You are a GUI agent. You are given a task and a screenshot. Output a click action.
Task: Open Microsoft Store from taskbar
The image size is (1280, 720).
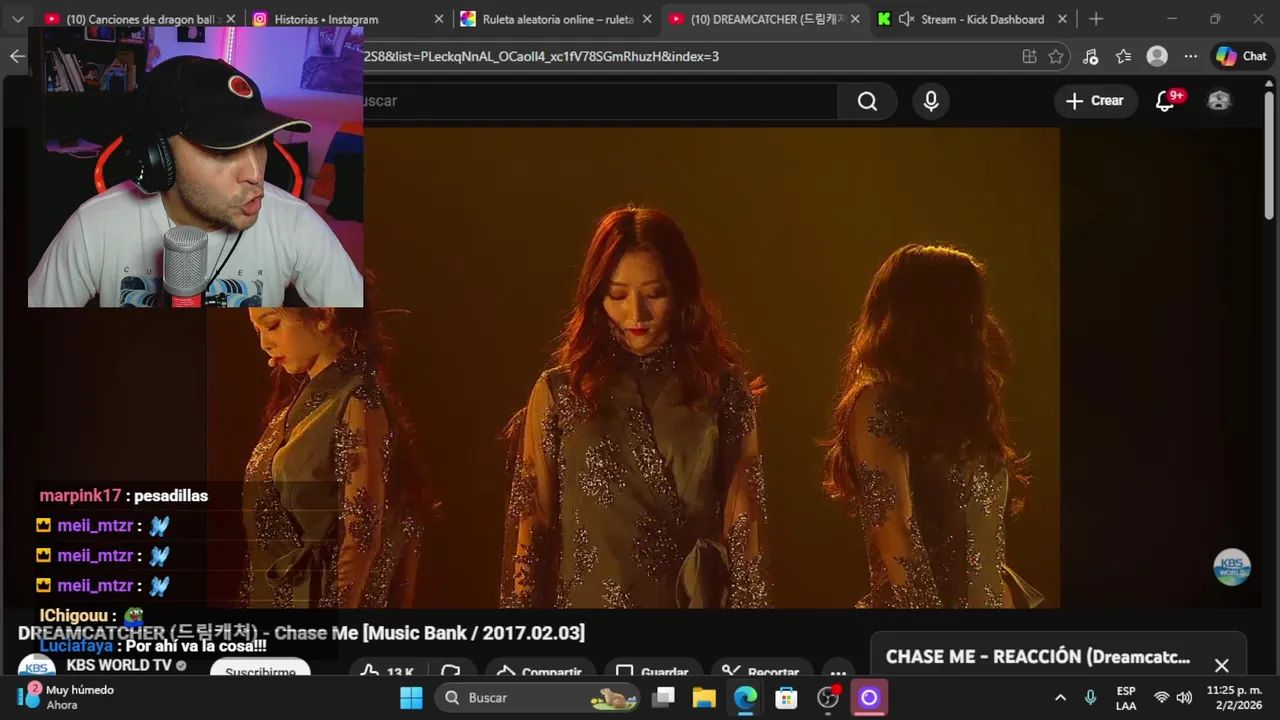point(786,698)
